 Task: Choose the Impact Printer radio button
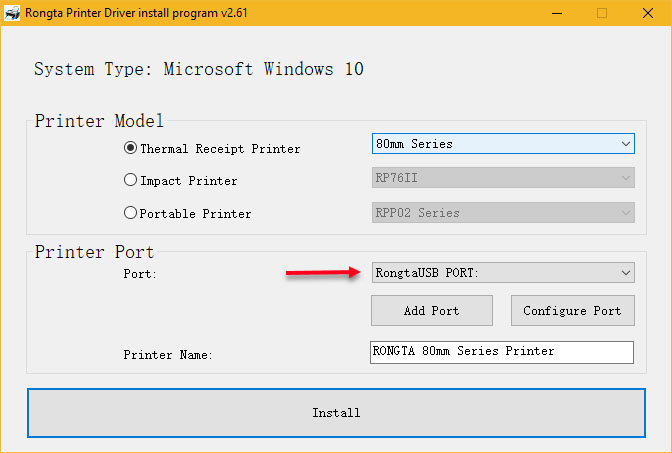click(x=130, y=181)
